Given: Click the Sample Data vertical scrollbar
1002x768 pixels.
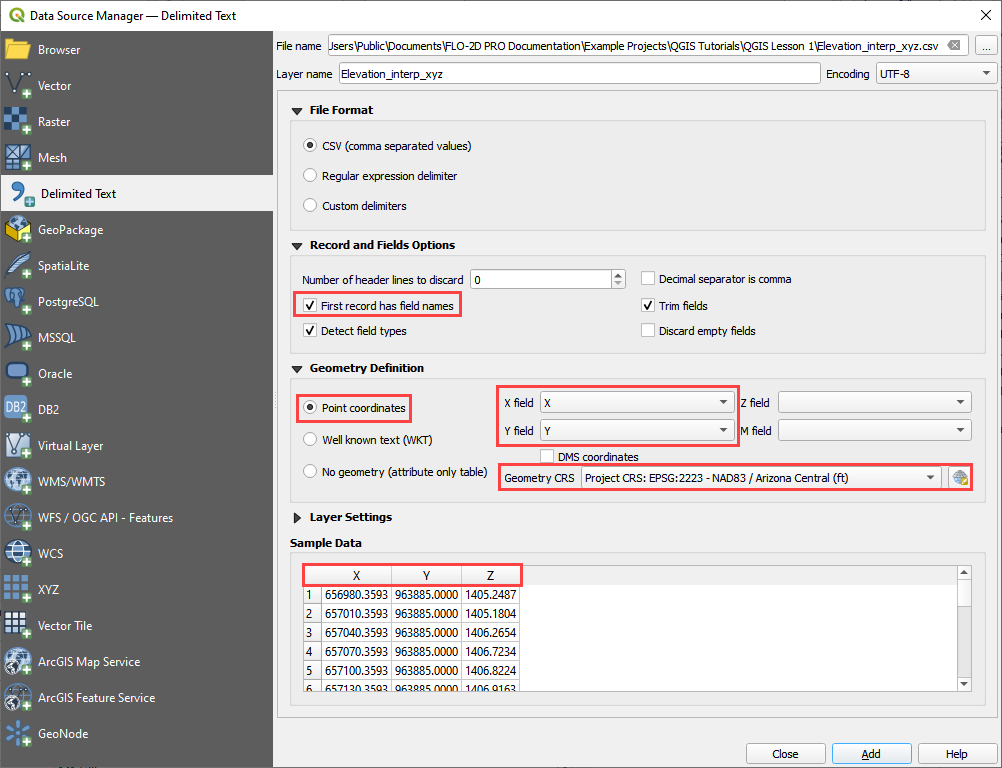Looking at the screenshot, I should (x=964, y=630).
